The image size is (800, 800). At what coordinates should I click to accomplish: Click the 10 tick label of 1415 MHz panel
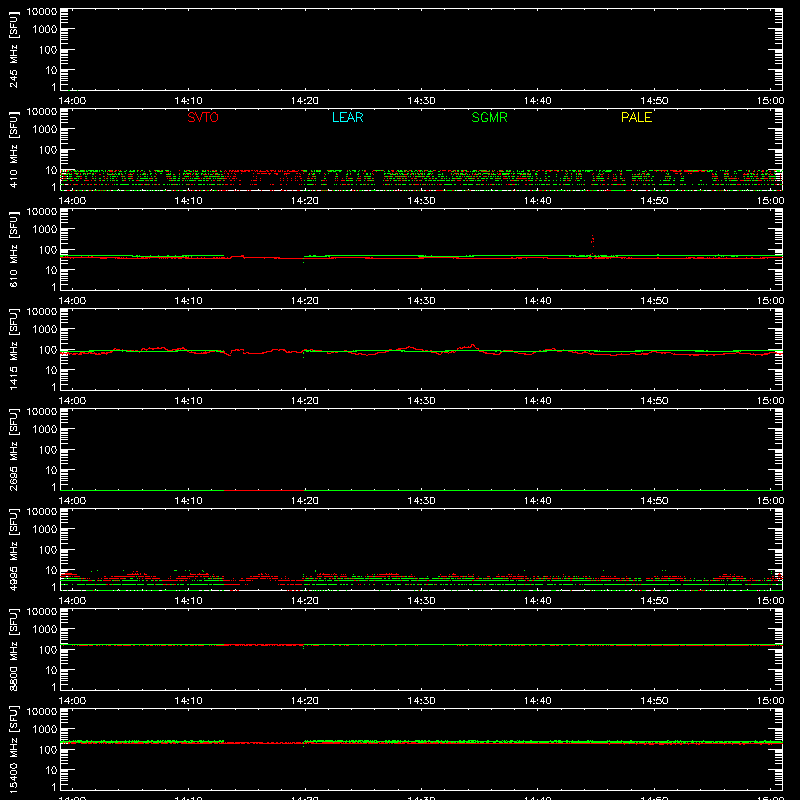coord(51,370)
